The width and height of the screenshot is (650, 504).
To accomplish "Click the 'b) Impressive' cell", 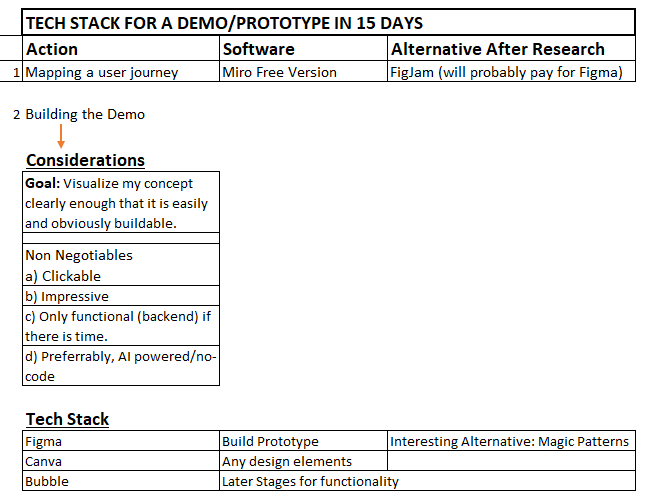I will coord(121,296).
